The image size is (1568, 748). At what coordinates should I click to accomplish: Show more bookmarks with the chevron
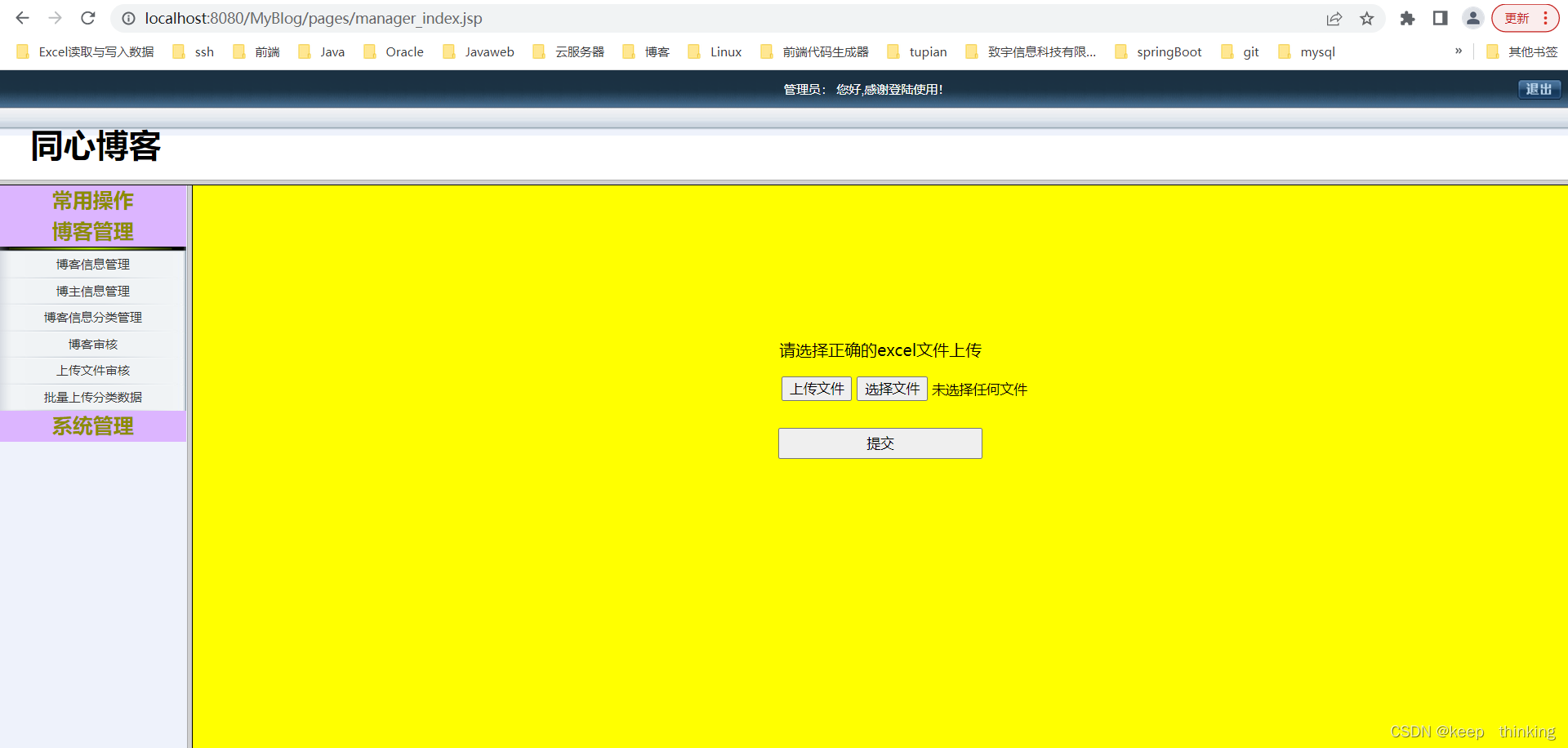pyautogui.click(x=1459, y=51)
